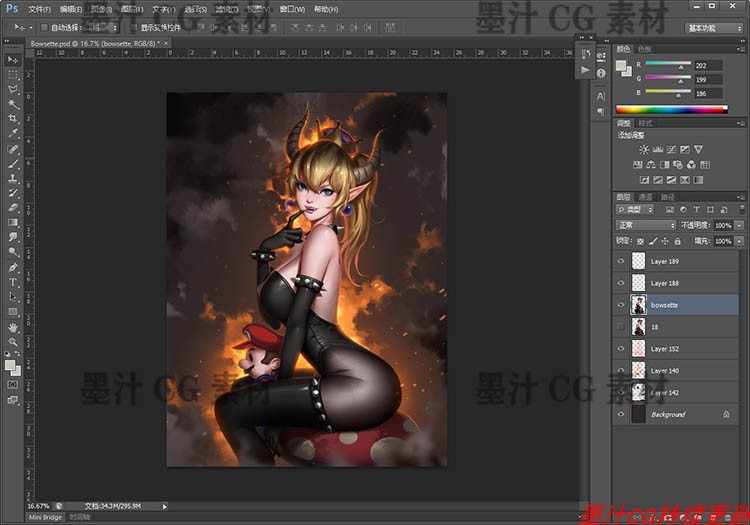Viewport: 750px width, 525px height.
Task: Open the layer filter type dropdown
Action: tap(635, 210)
